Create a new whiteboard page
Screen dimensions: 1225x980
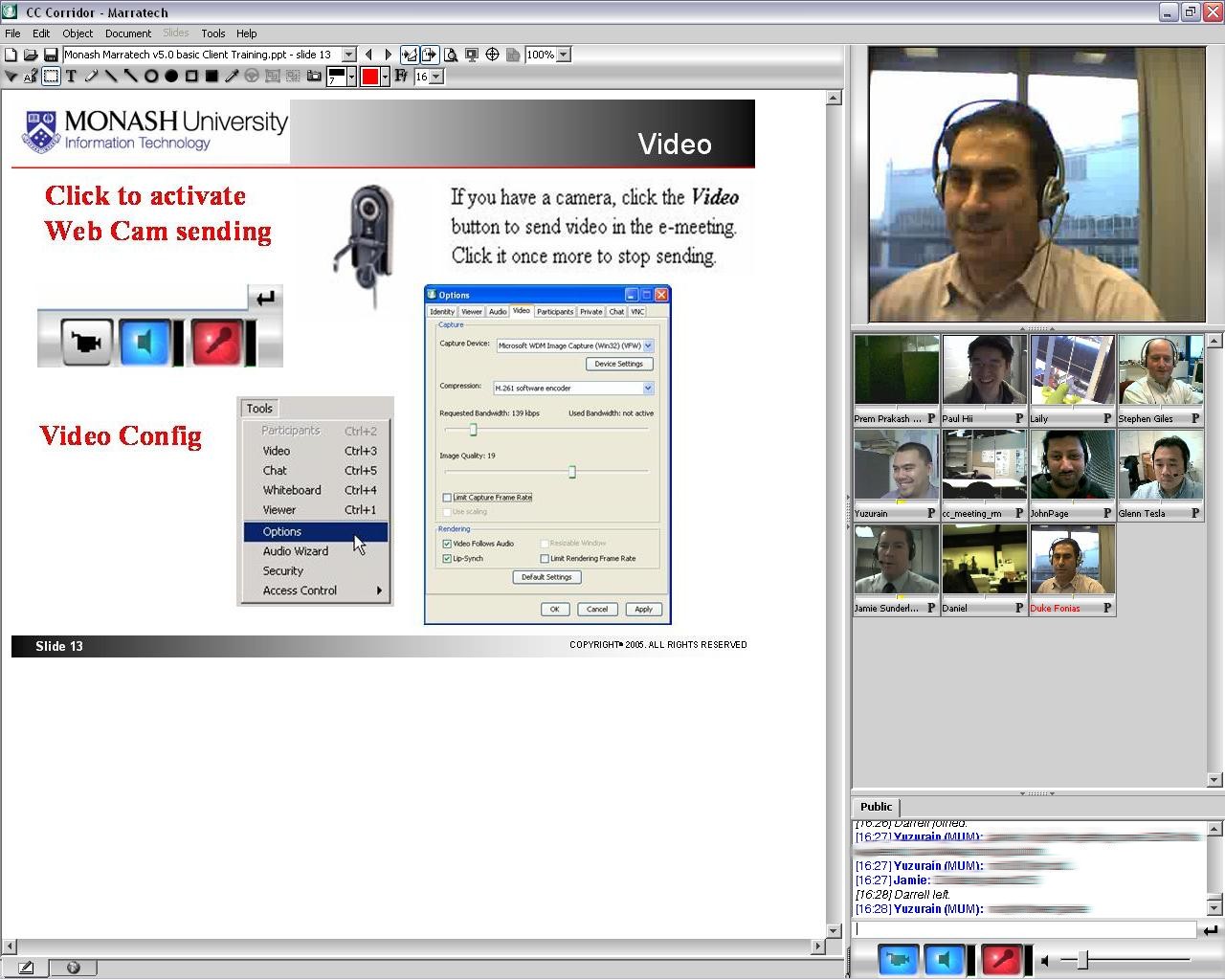(x=11, y=55)
